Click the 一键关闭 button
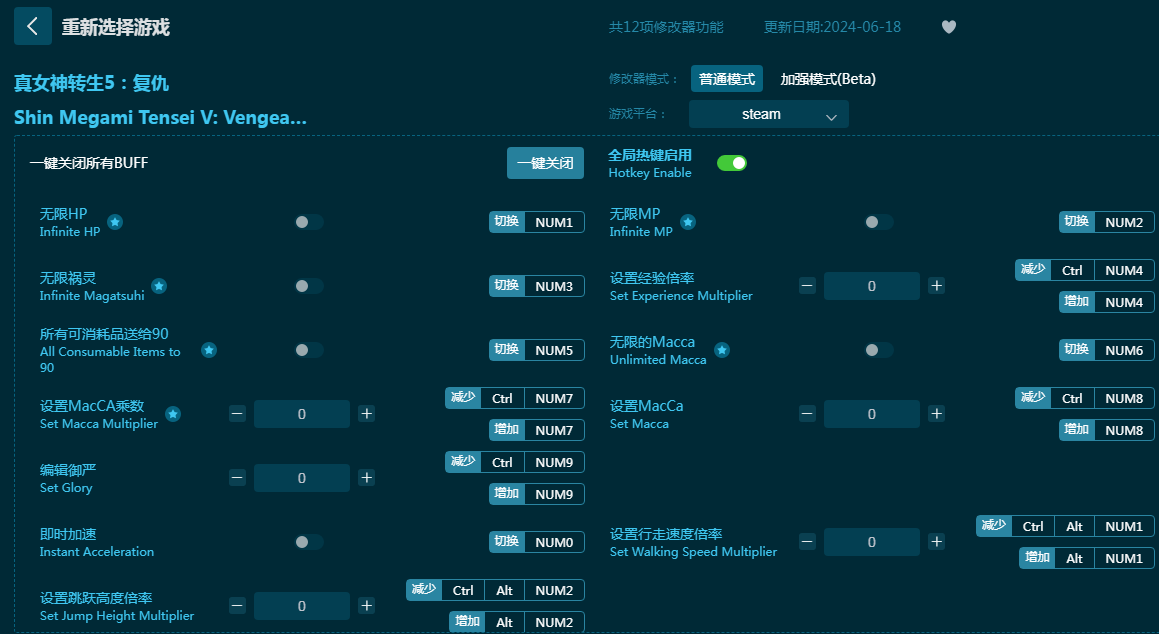The height and width of the screenshot is (634, 1159). point(545,163)
